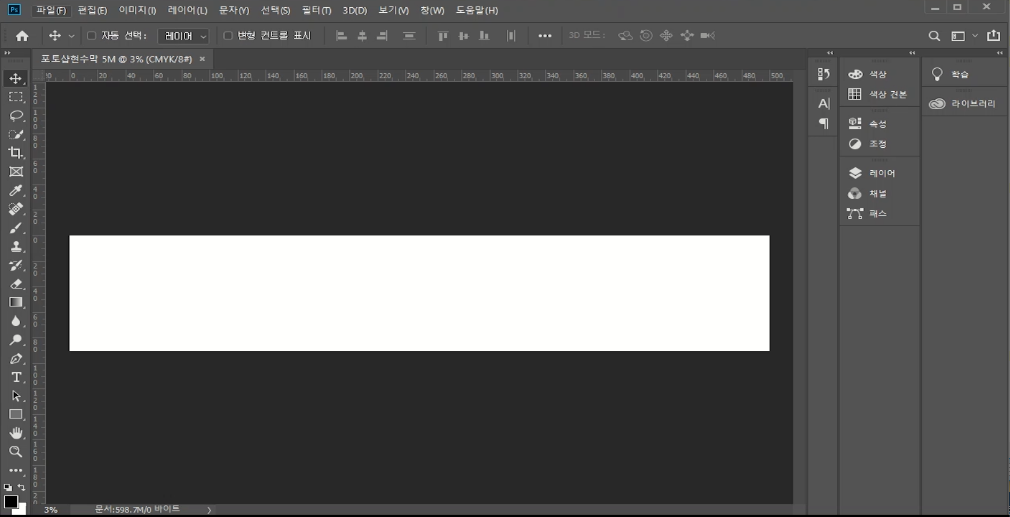Select the Frame tool
Viewport: 1010px width, 517px height.
(15, 172)
